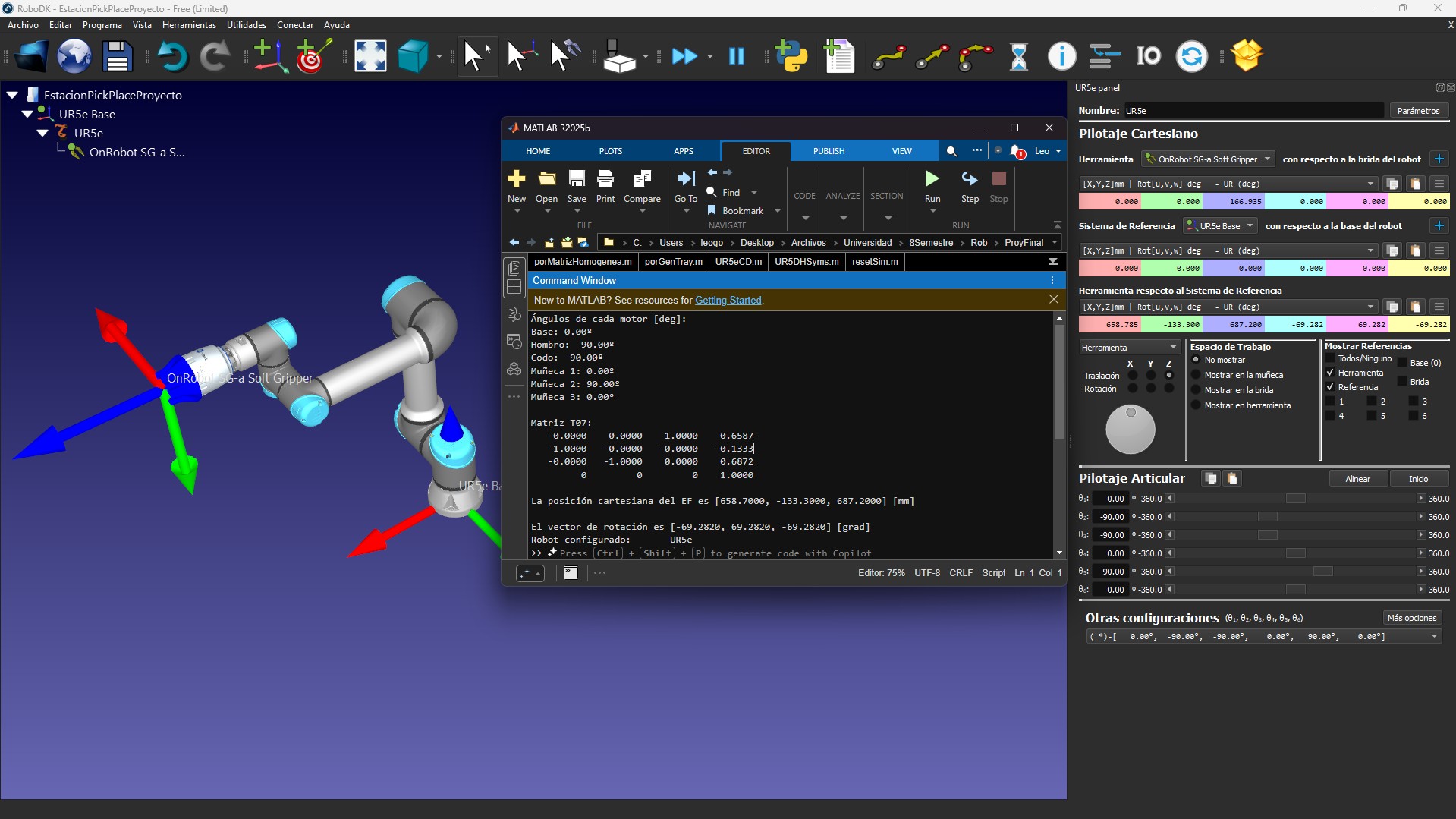Viewport: 1456px width, 819px height.
Task: Open the online library globe icon
Action: (x=74, y=56)
